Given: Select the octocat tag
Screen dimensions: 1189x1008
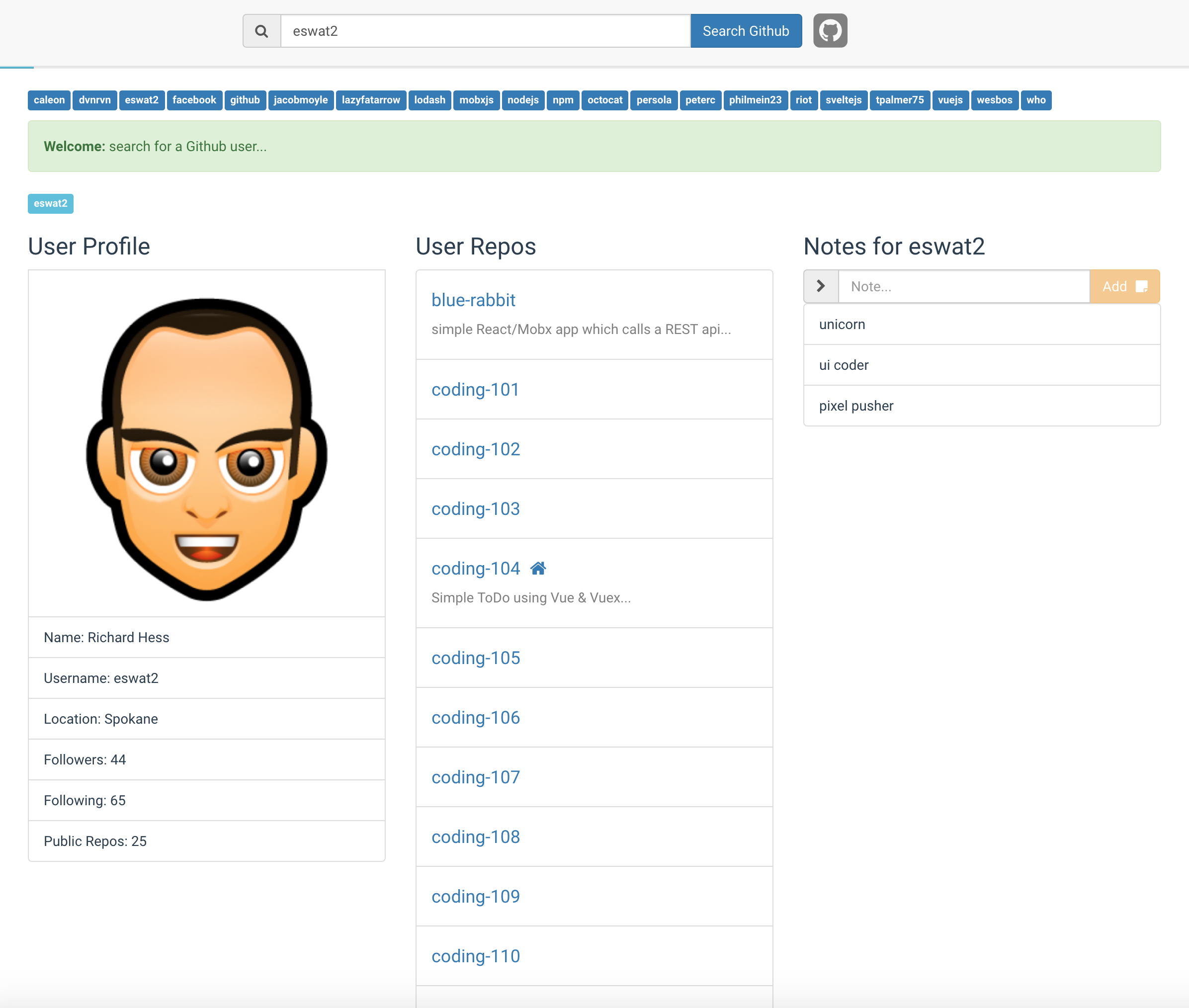Looking at the screenshot, I should tap(604, 100).
